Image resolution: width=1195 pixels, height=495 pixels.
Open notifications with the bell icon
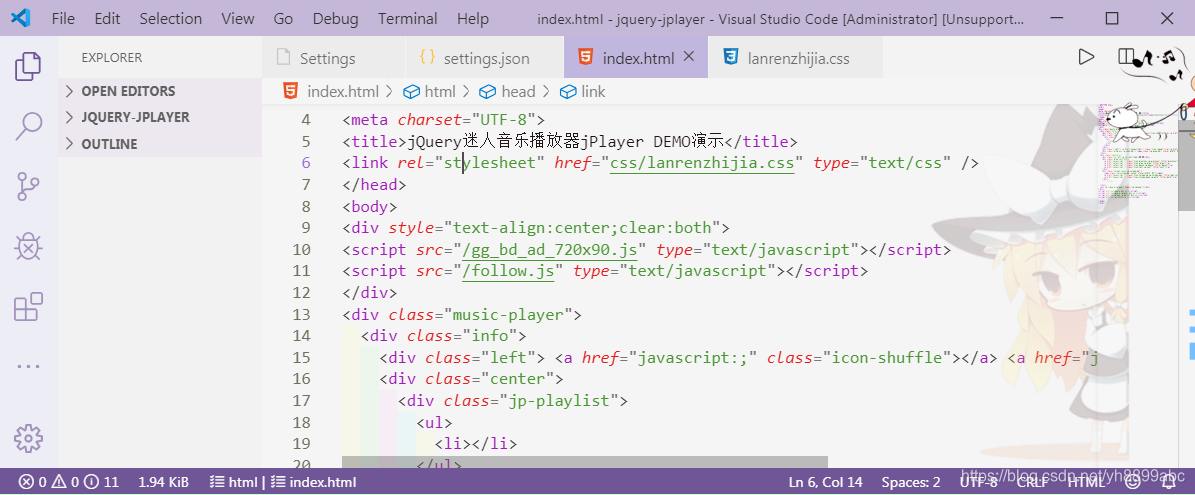click(1168, 481)
